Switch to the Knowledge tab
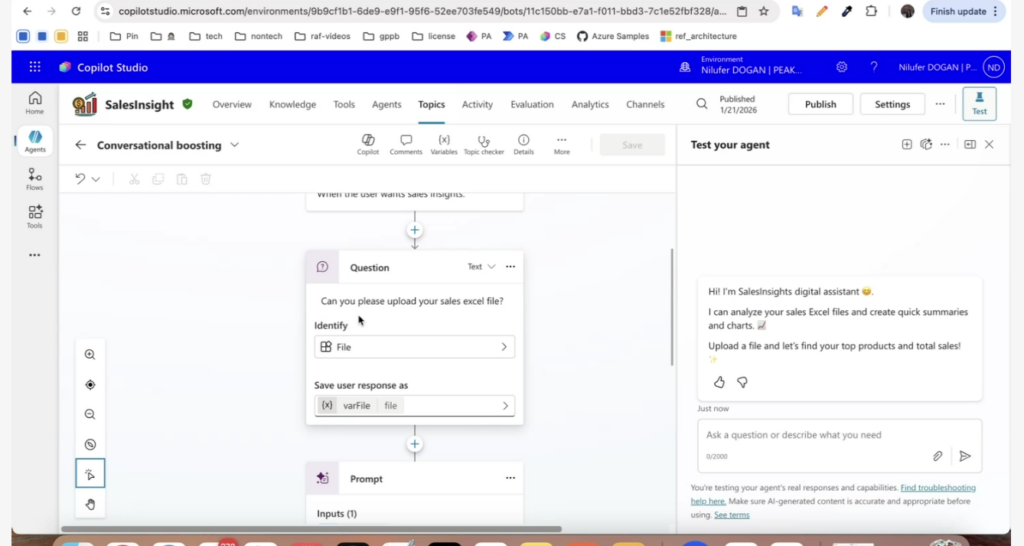1024x546 pixels. click(292, 104)
